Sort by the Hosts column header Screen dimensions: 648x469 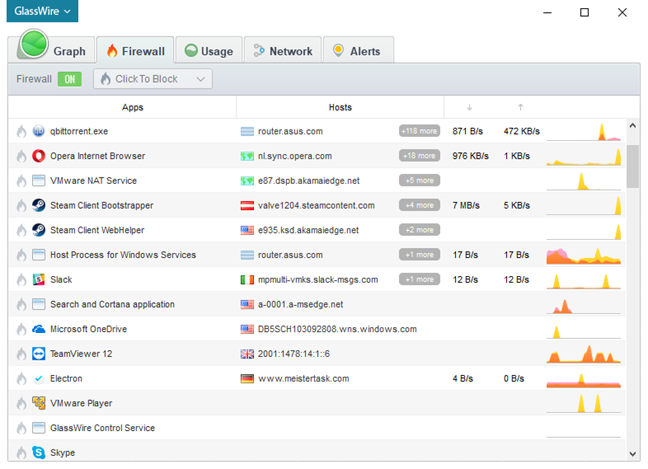coord(340,107)
